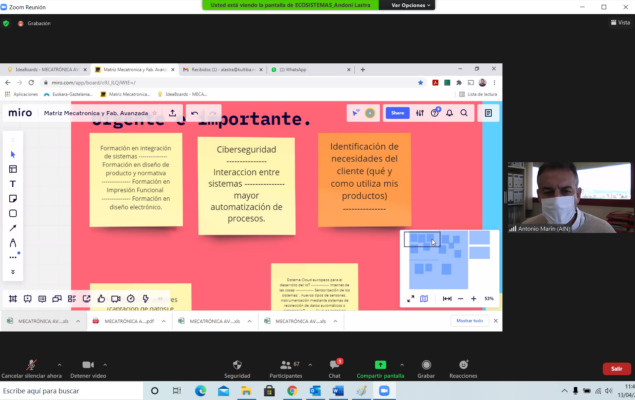The image size is (635, 400).
Task: Expand audio options arrow beside microphone
Action: [x=58, y=364]
